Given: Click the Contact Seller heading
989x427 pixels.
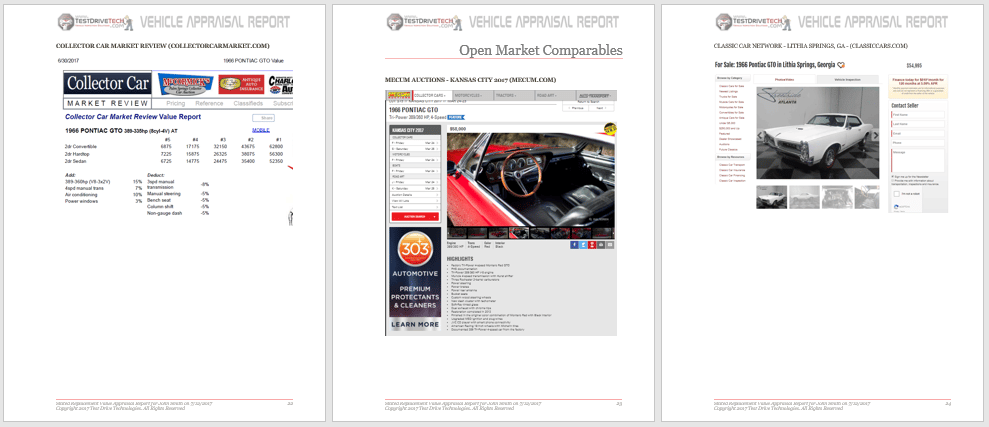Looking at the screenshot, I should click(904, 105).
